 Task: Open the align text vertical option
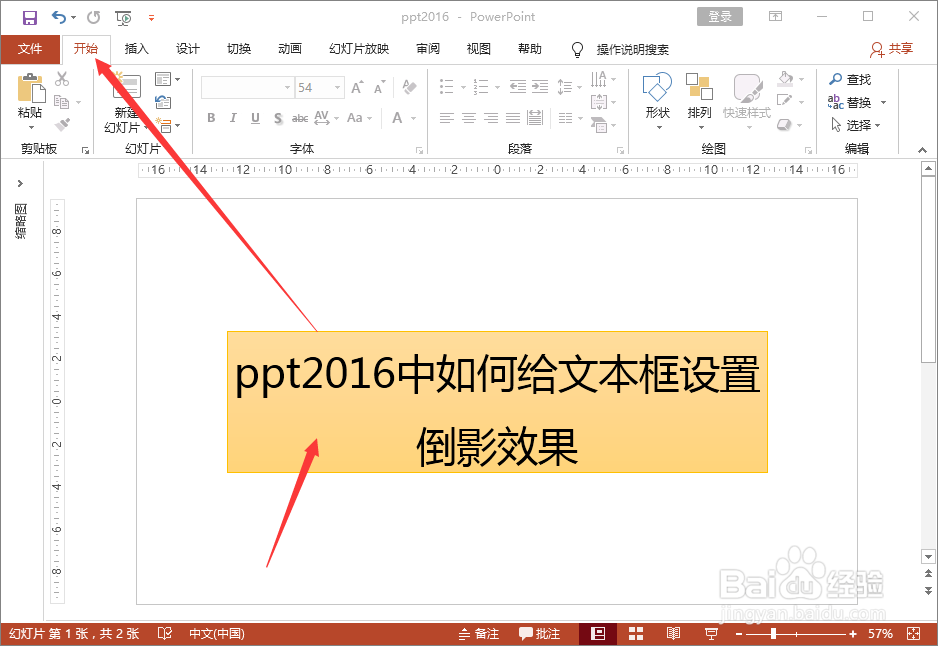point(603,102)
